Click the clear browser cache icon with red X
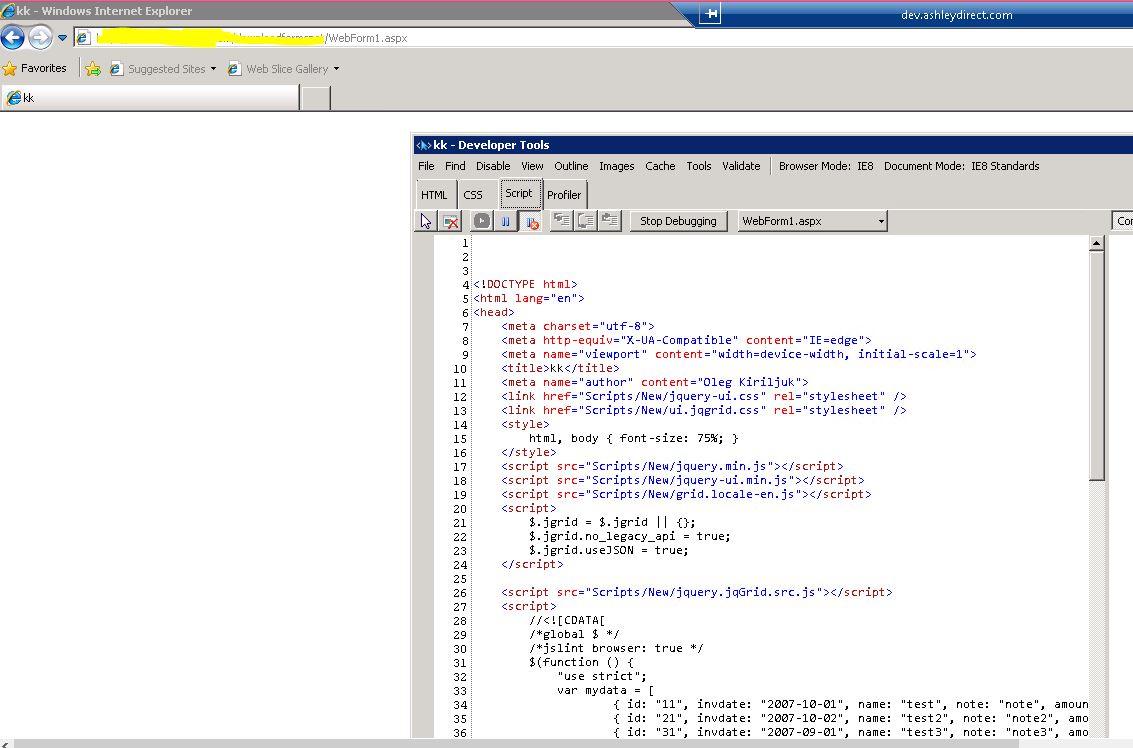The image size is (1133, 748). 451,221
